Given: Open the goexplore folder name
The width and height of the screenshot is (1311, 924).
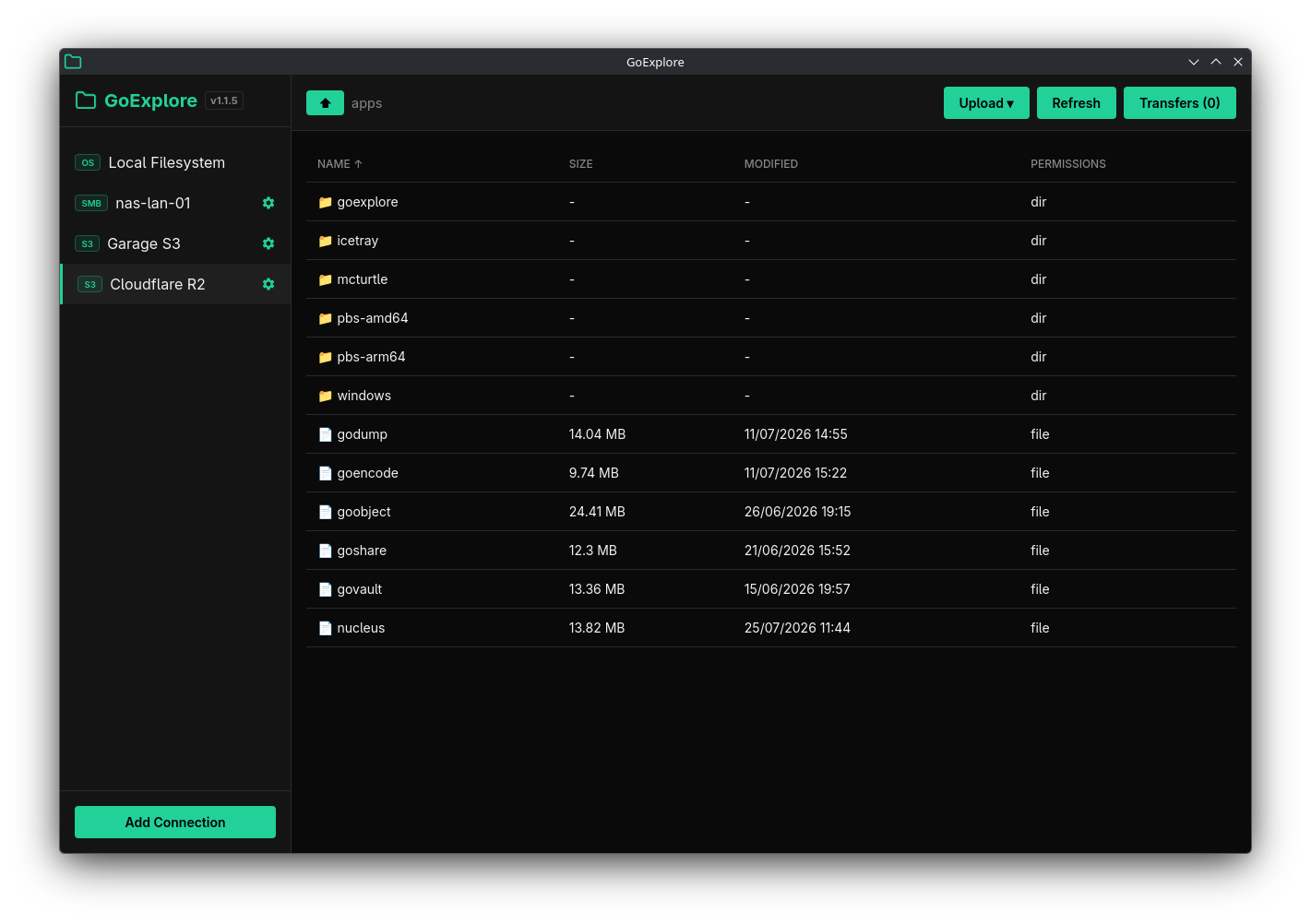Looking at the screenshot, I should [x=367, y=202].
